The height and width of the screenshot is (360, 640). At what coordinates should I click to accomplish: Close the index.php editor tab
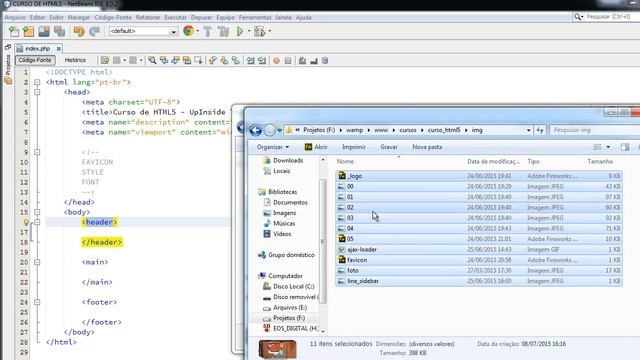tap(58, 49)
